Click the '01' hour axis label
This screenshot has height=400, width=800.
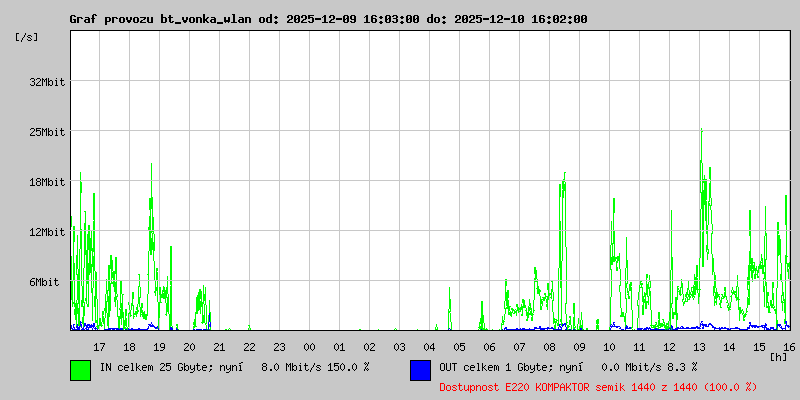339,347
